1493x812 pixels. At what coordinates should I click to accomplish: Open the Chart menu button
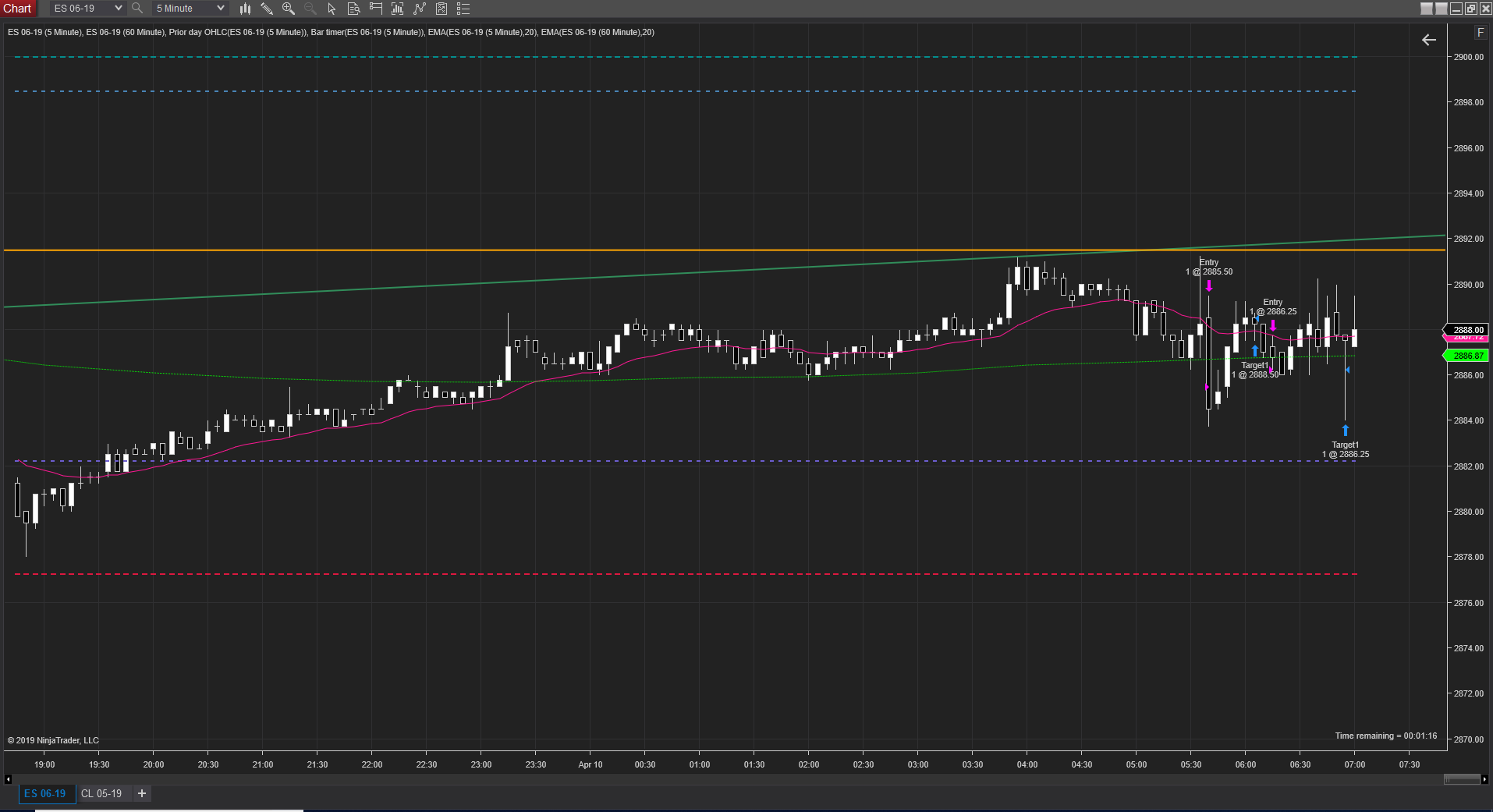coord(17,8)
